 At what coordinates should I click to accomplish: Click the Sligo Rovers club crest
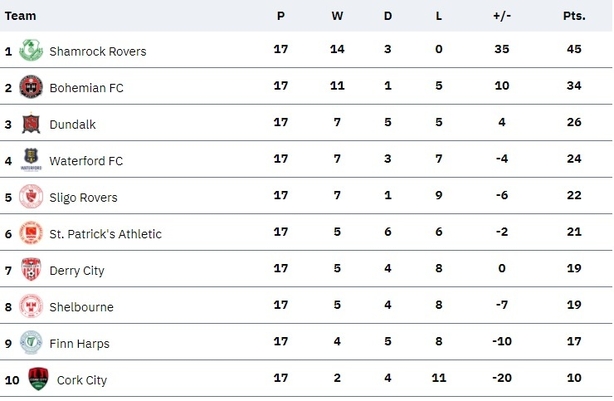31,196
